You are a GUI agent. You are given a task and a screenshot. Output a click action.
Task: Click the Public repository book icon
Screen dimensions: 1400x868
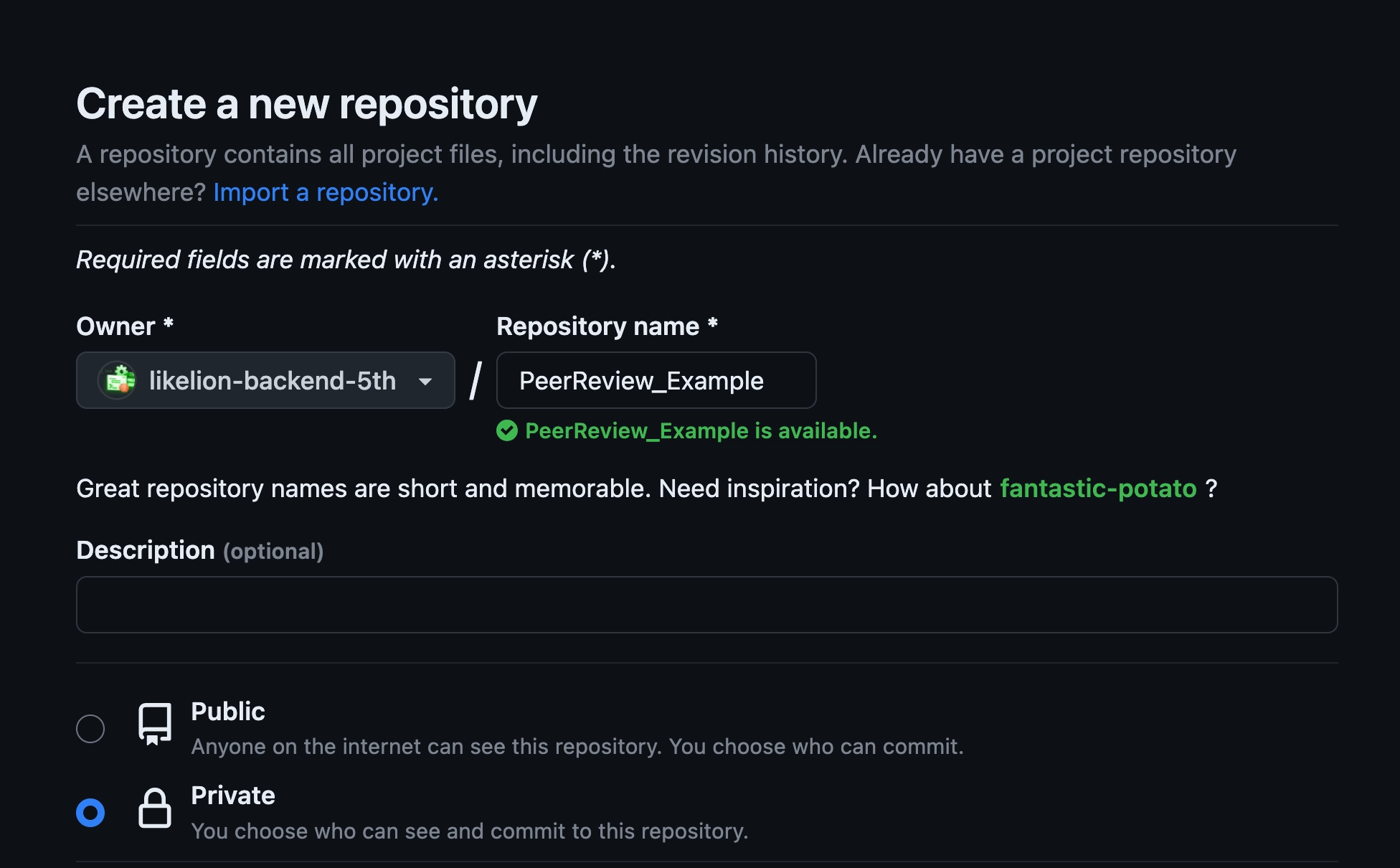coord(155,723)
